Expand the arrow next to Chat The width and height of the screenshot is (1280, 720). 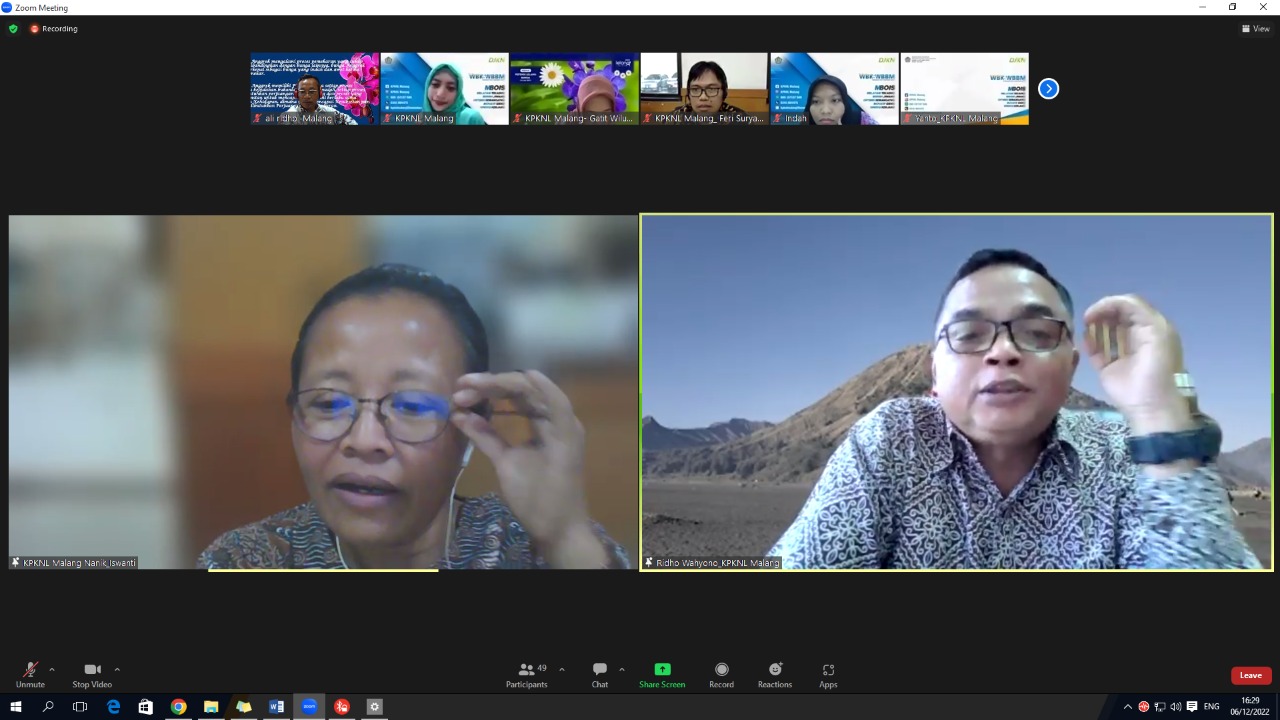tap(622, 669)
